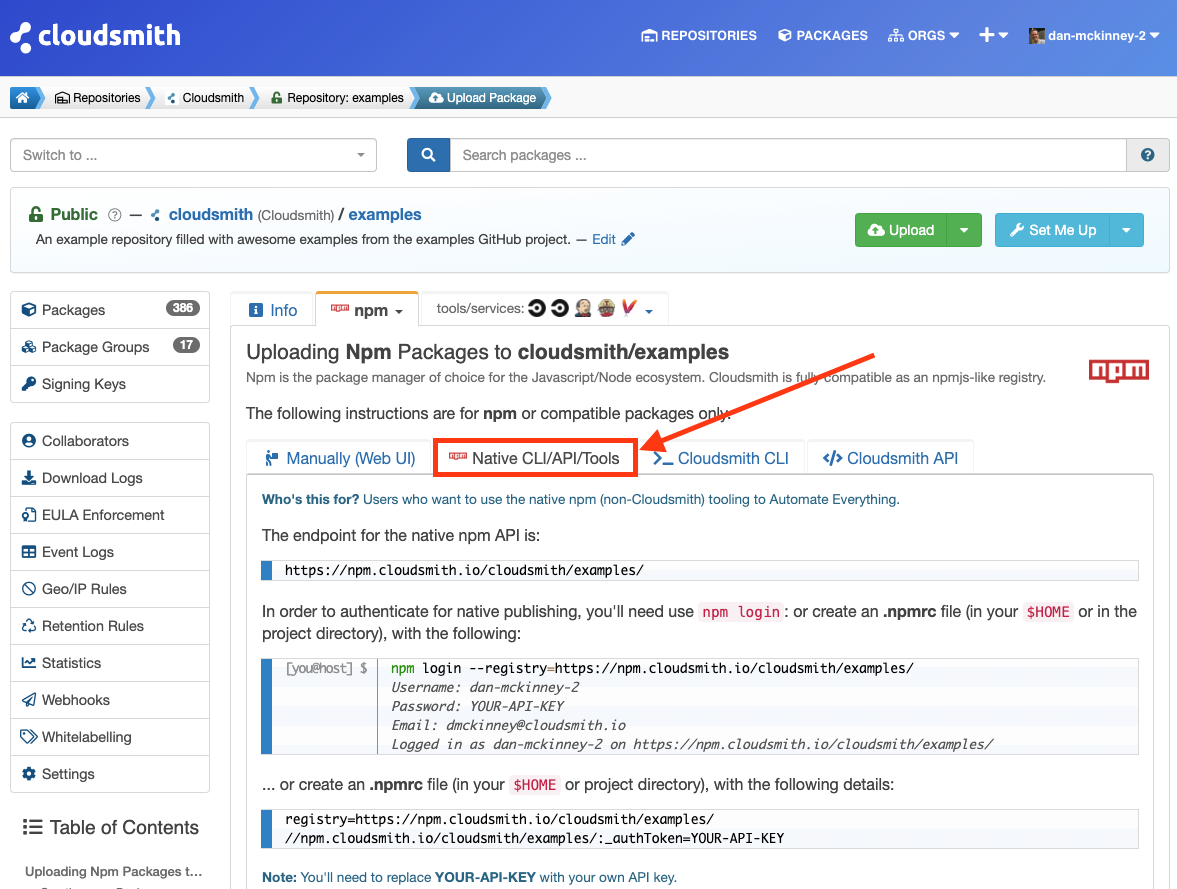The height and width of the screenshot is (889, 1177).
Task: Click the Cloudsmith logo
Action: coord(95,36)
